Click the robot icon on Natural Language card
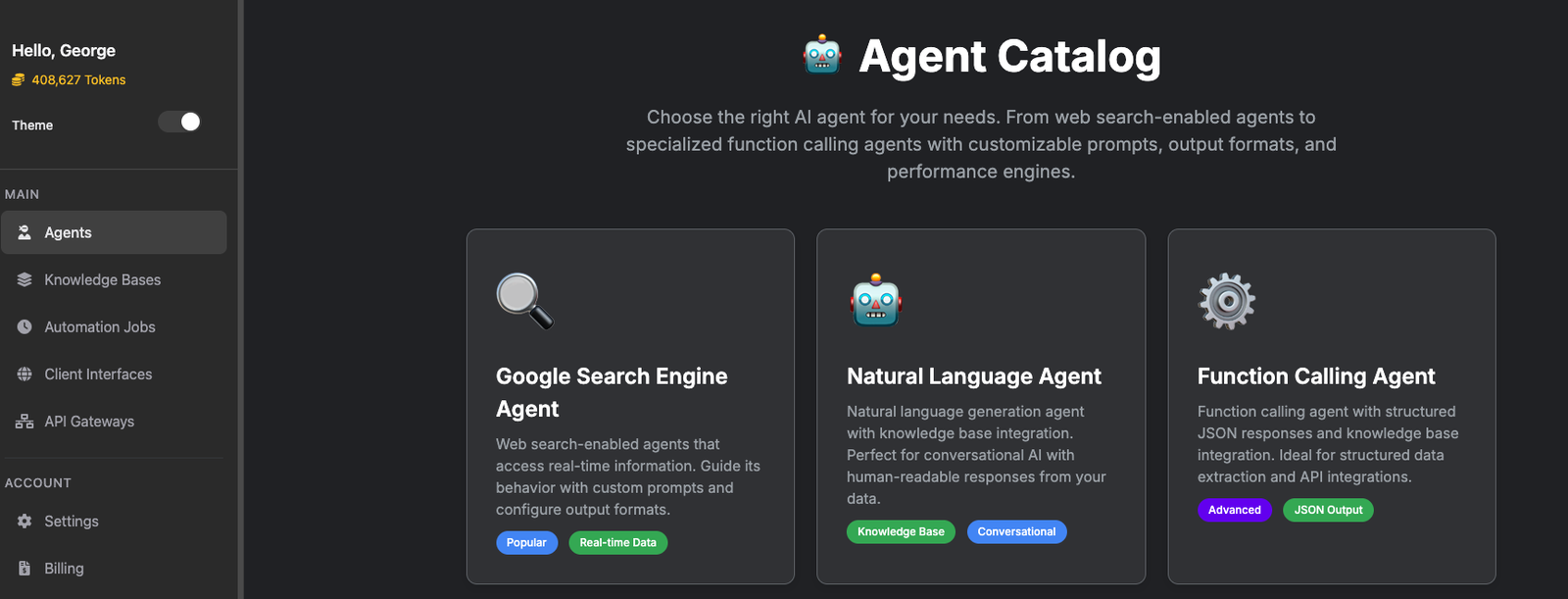Image resolution: width=1568 pixels, height=599 pixels. coord(875,300)
